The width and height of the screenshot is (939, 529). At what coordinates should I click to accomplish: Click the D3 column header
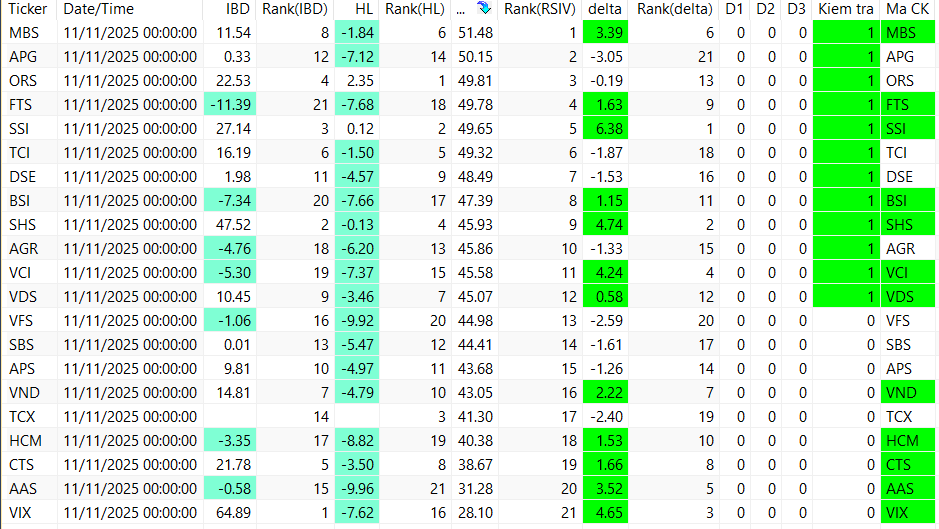(x=796, y=9)
